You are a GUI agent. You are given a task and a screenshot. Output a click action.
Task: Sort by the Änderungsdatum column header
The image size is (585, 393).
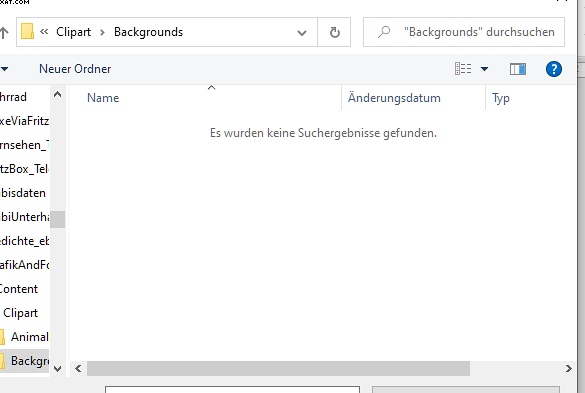[394, 98]
